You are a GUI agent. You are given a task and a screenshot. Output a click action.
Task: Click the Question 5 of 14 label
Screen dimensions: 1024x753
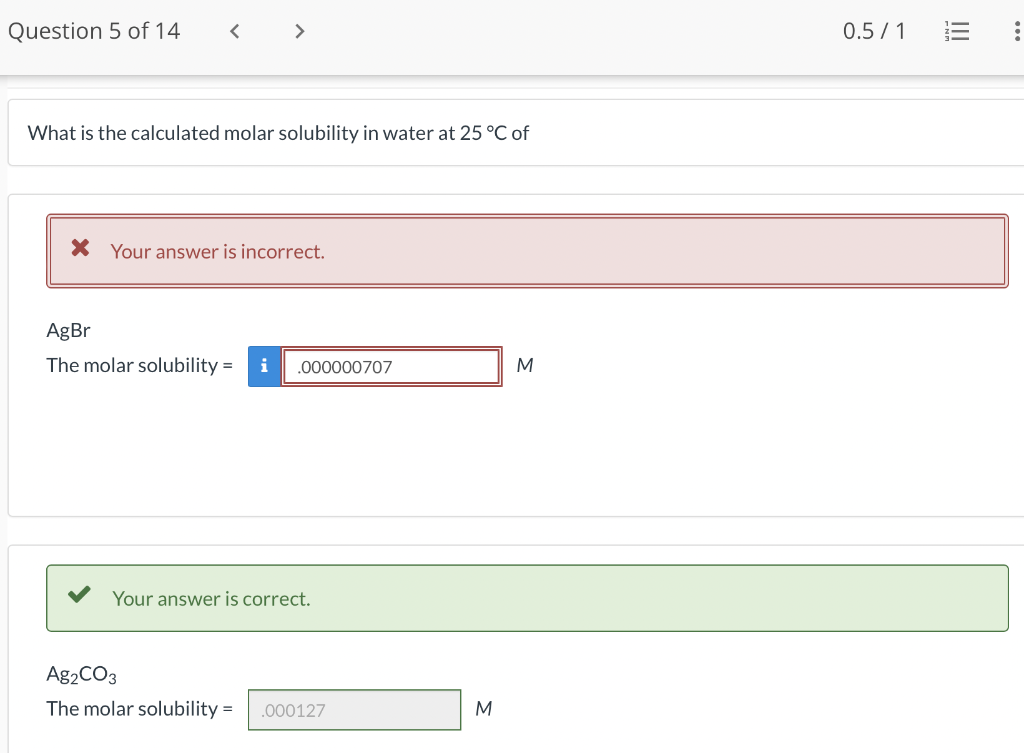click(x=94, y=31)
